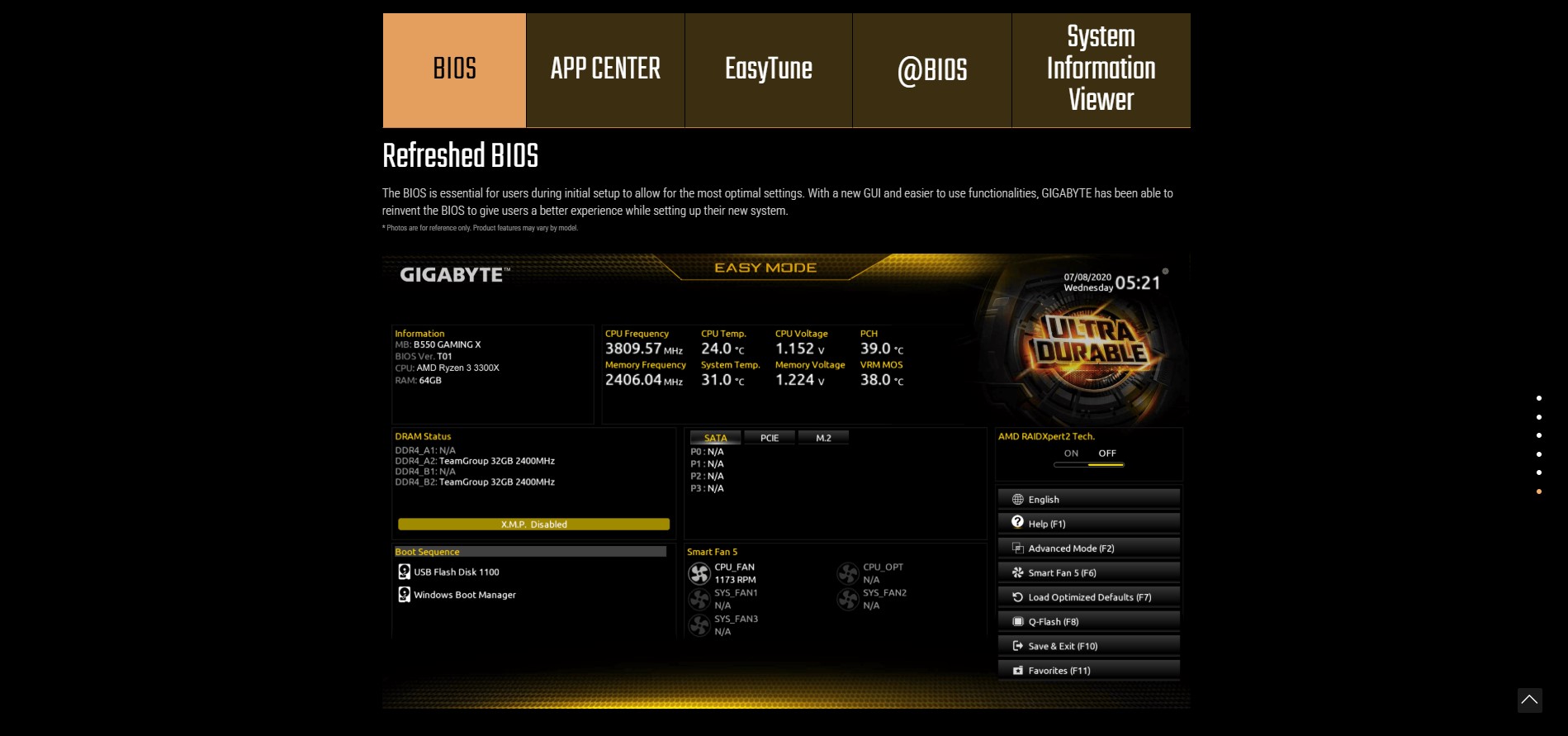Click the DDR4_A2 TeamGroup 32GB row

tap(475, 461)
